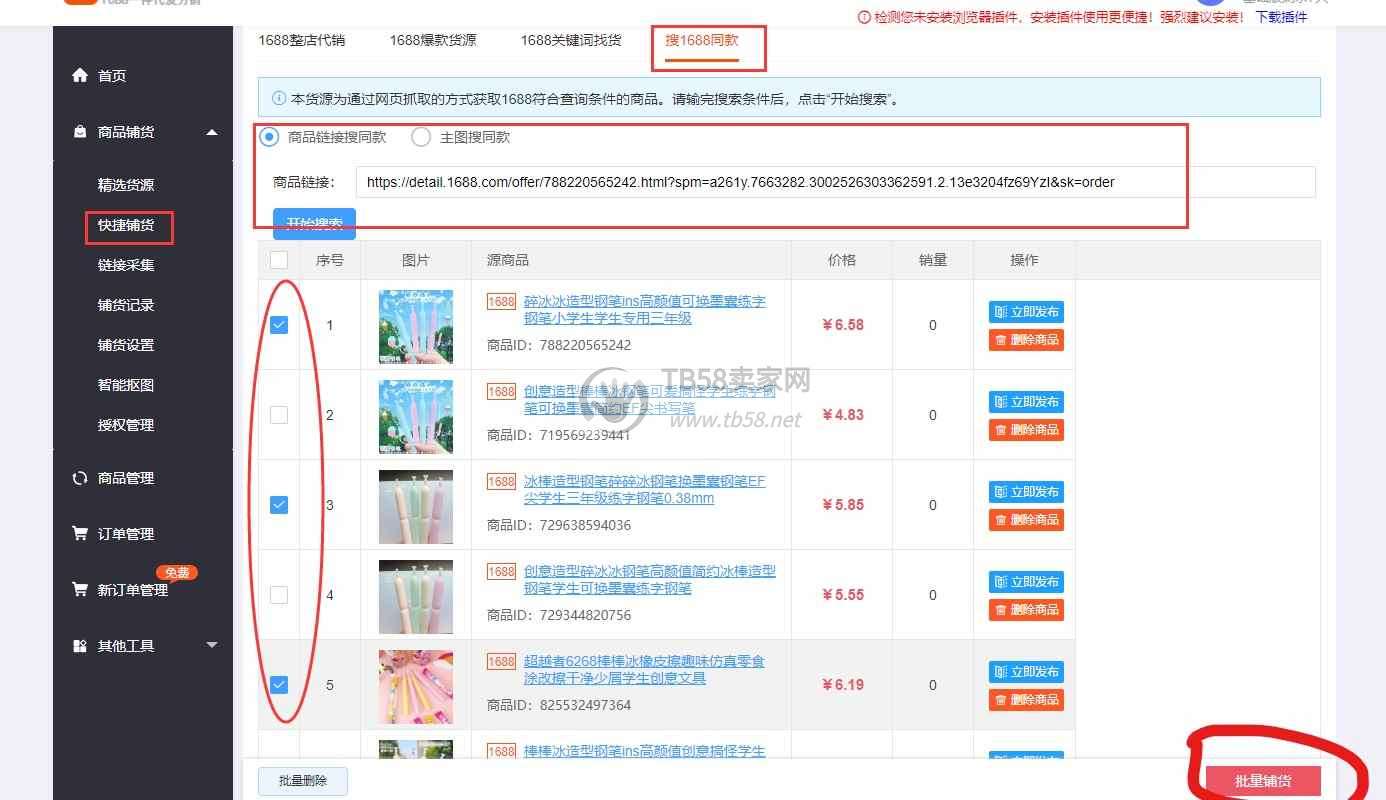This screenshot has height=800, width=1386.
Task: Open 铺货设置 in the sidebar
Action: [126, 345]
